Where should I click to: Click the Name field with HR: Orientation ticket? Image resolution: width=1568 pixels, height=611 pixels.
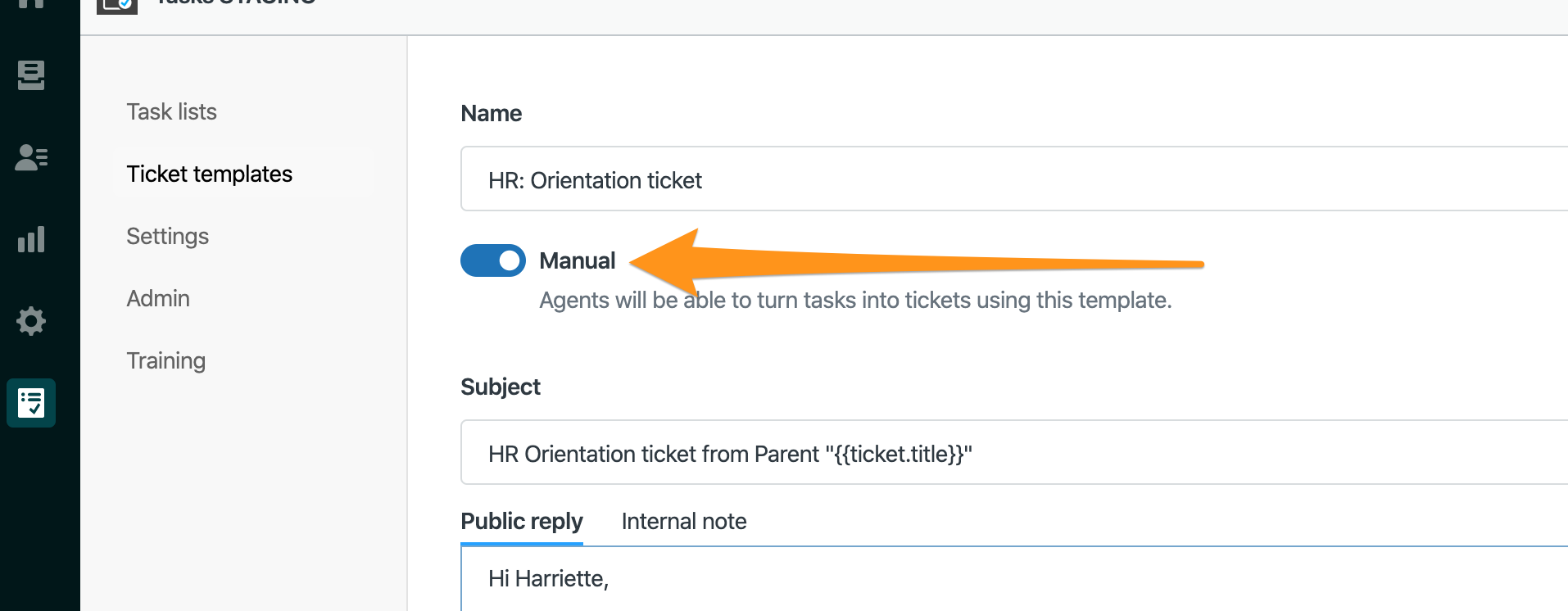(x=1014, y=179)
